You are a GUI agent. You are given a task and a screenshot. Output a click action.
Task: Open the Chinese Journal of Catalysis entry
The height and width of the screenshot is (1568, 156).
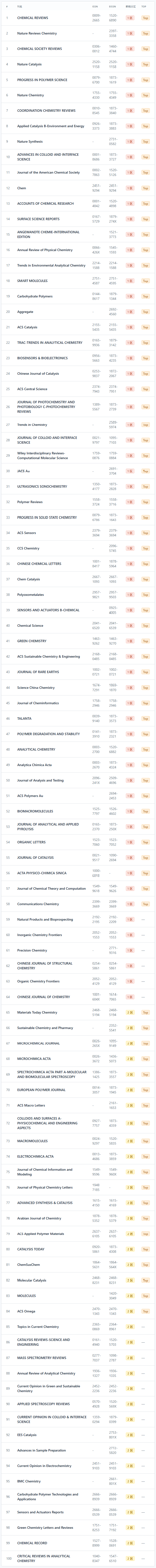[38, 373]
